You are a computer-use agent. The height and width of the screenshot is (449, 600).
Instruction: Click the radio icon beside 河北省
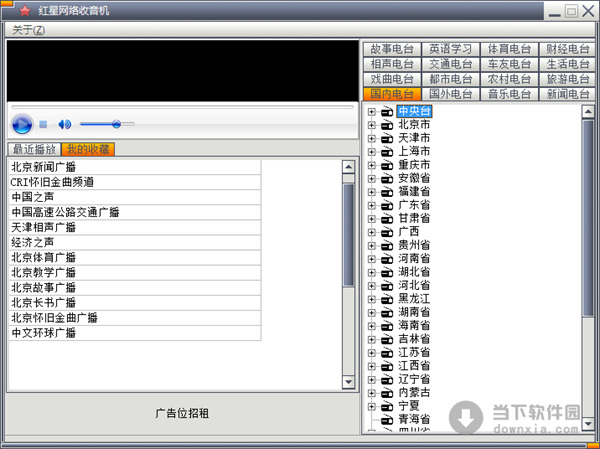pos(387,286)
